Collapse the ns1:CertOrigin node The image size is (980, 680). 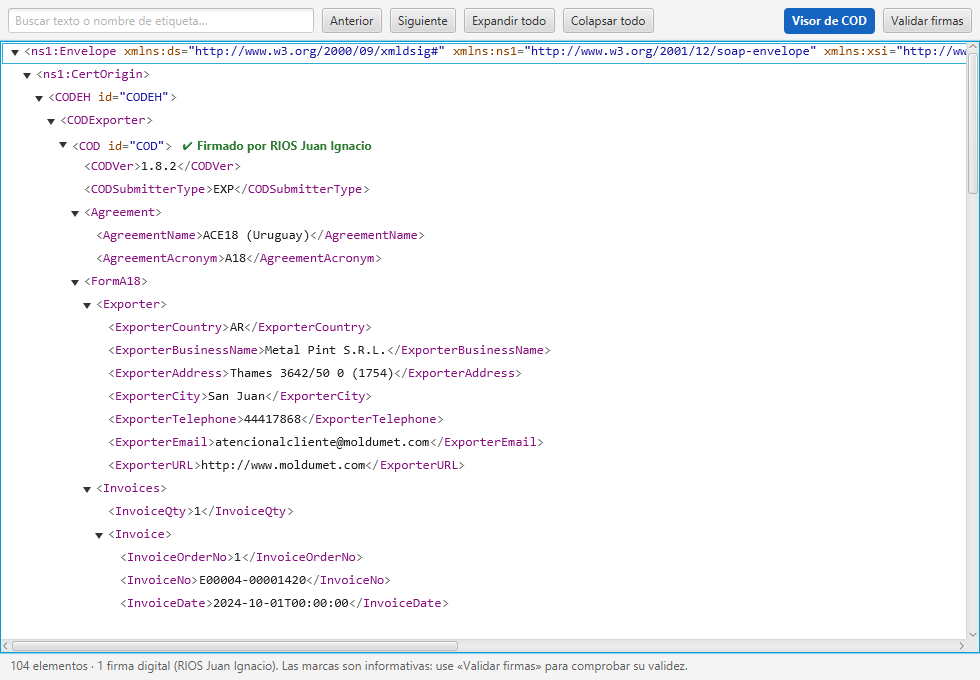coord(27,76)
